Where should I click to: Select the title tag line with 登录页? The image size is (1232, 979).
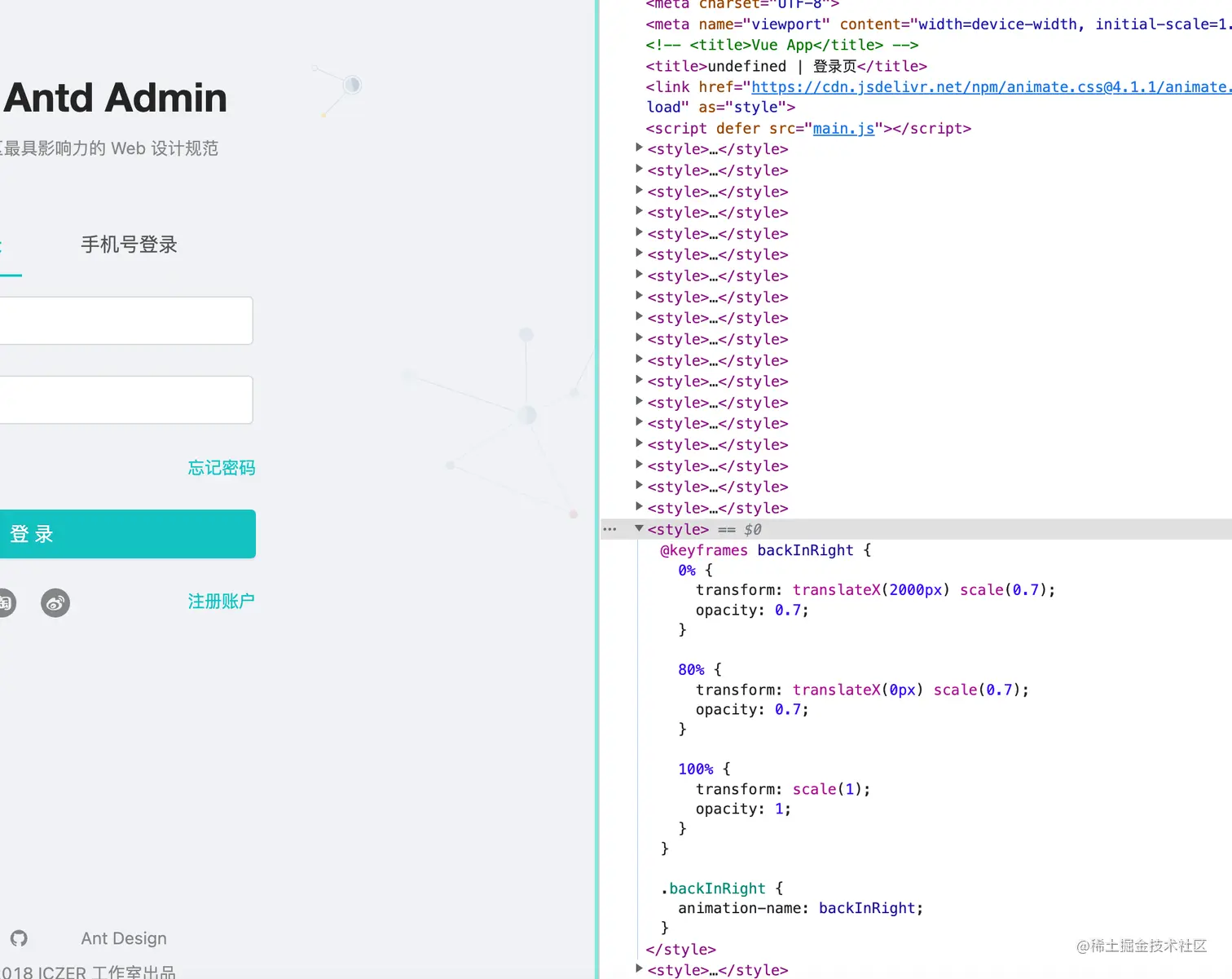[786, 66]
